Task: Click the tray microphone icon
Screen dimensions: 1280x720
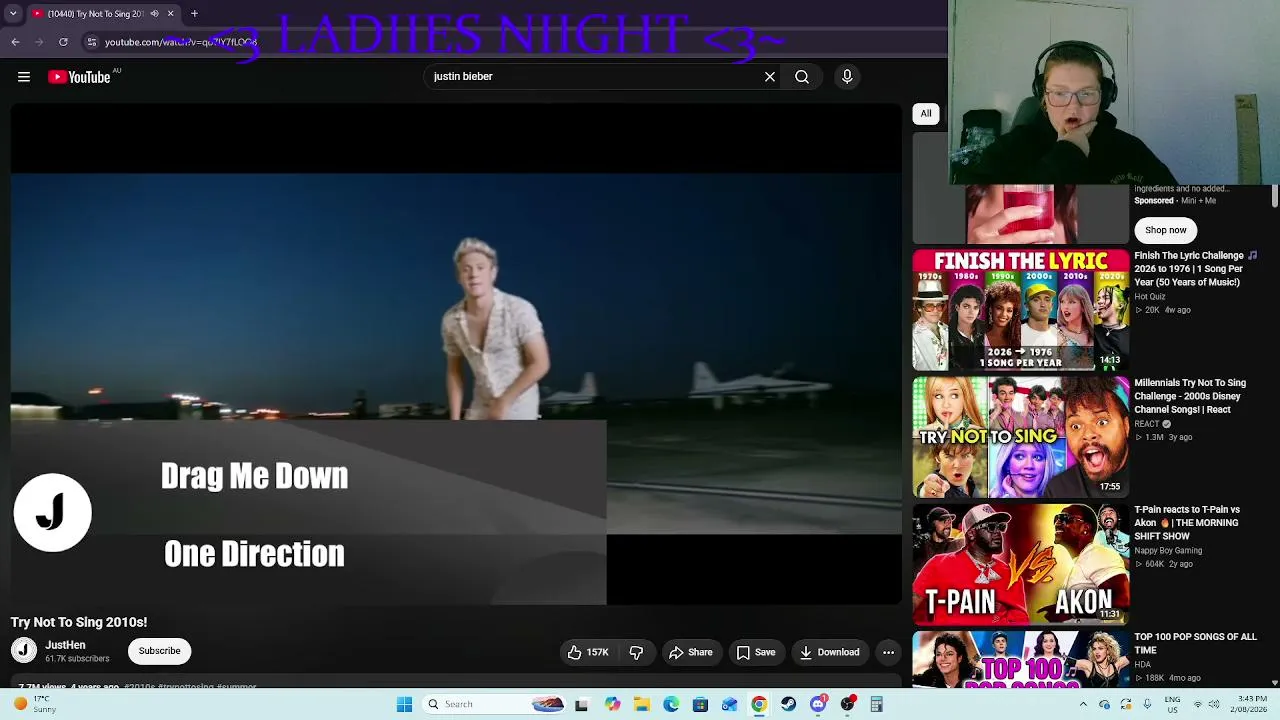Action: tap(1148, 704)
